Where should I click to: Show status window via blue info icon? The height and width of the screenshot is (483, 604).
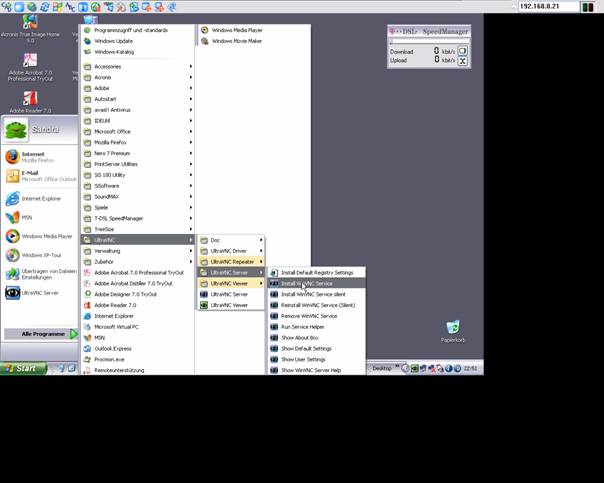83,7
